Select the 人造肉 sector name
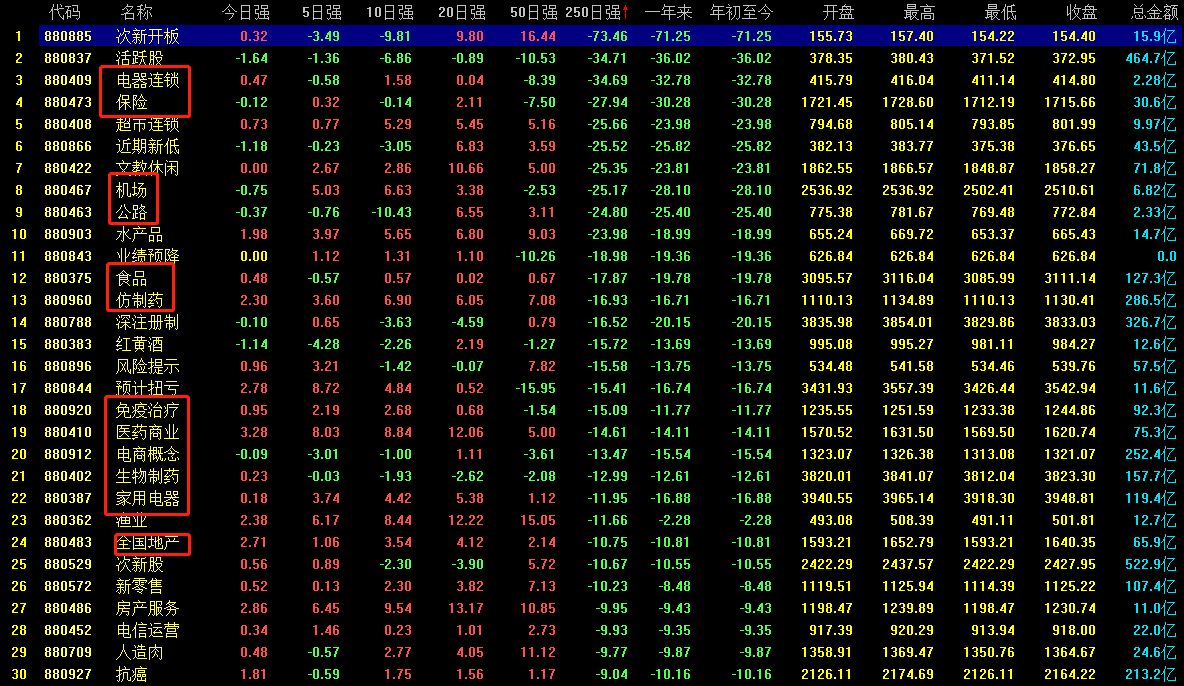Screen dimensions: 1184x686 pos(139,652)
